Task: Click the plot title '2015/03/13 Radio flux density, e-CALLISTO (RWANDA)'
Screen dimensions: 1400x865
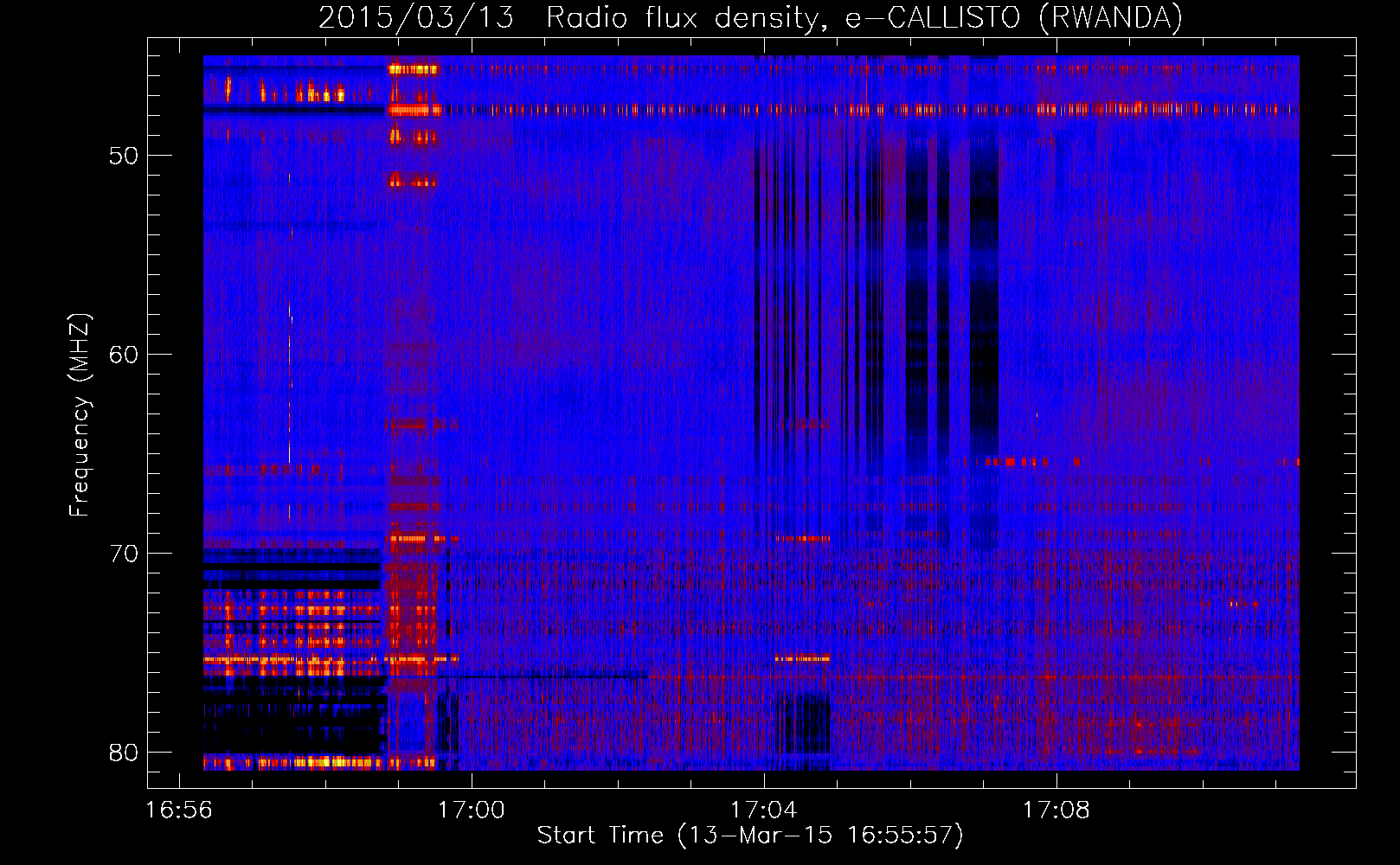Action: 750,18
